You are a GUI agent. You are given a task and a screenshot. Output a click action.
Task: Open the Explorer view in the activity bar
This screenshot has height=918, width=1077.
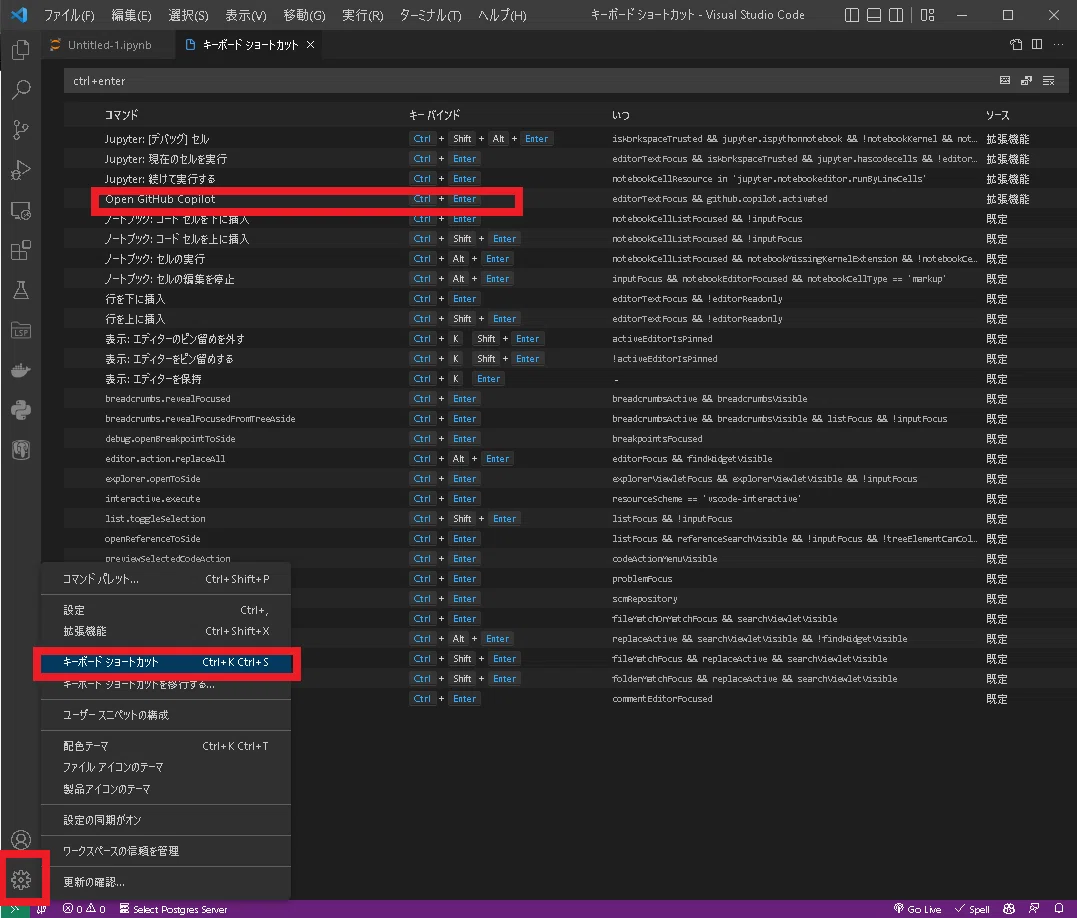(21, 49)
